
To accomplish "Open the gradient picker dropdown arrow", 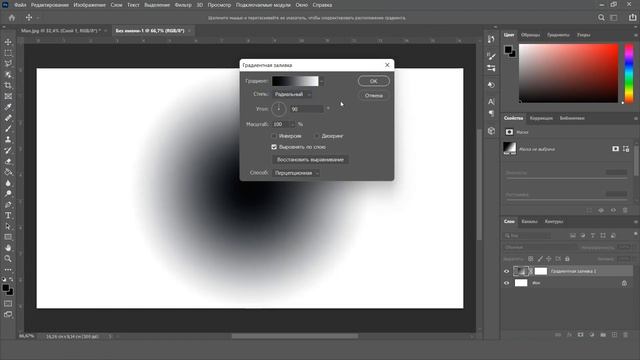I will (x=322, y=81).
